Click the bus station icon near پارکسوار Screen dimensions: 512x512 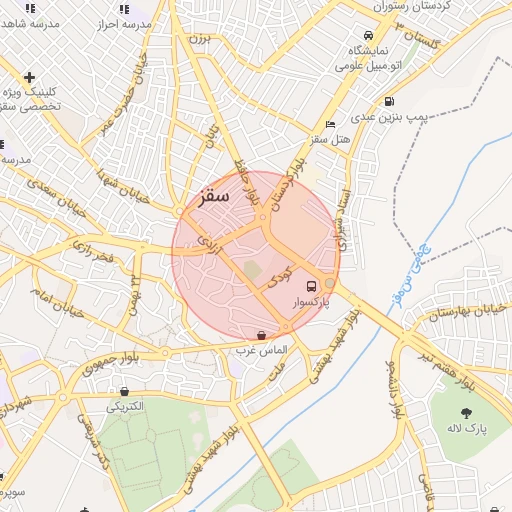(311, 286)
